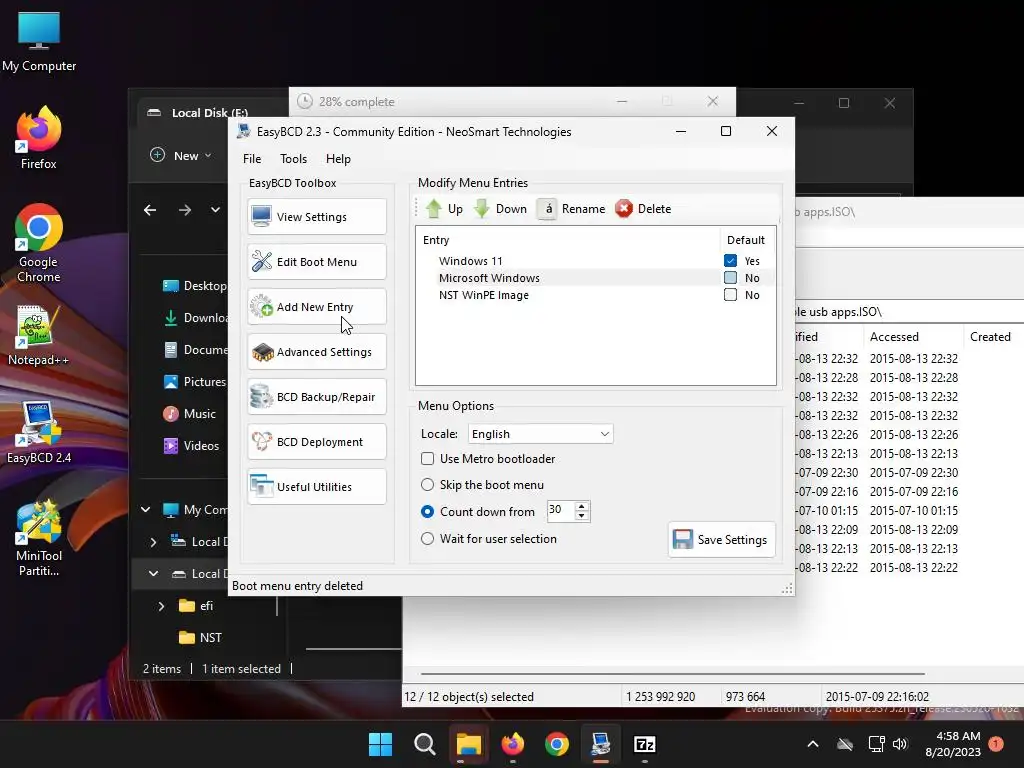Open View Settings in EasyBCD Toolbox

(317, 217)
